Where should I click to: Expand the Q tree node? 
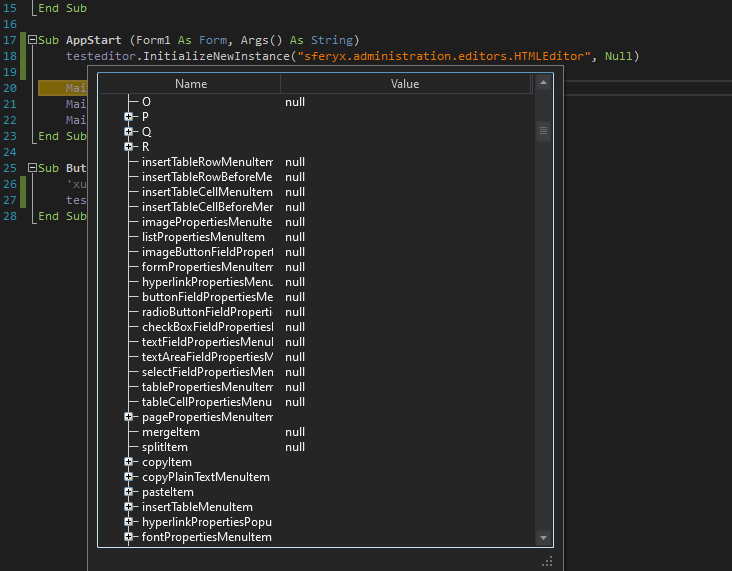coord(128,132)
